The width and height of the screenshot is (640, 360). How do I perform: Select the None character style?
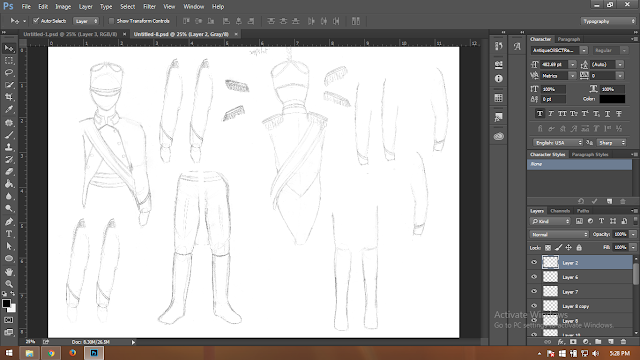point(580,164)
